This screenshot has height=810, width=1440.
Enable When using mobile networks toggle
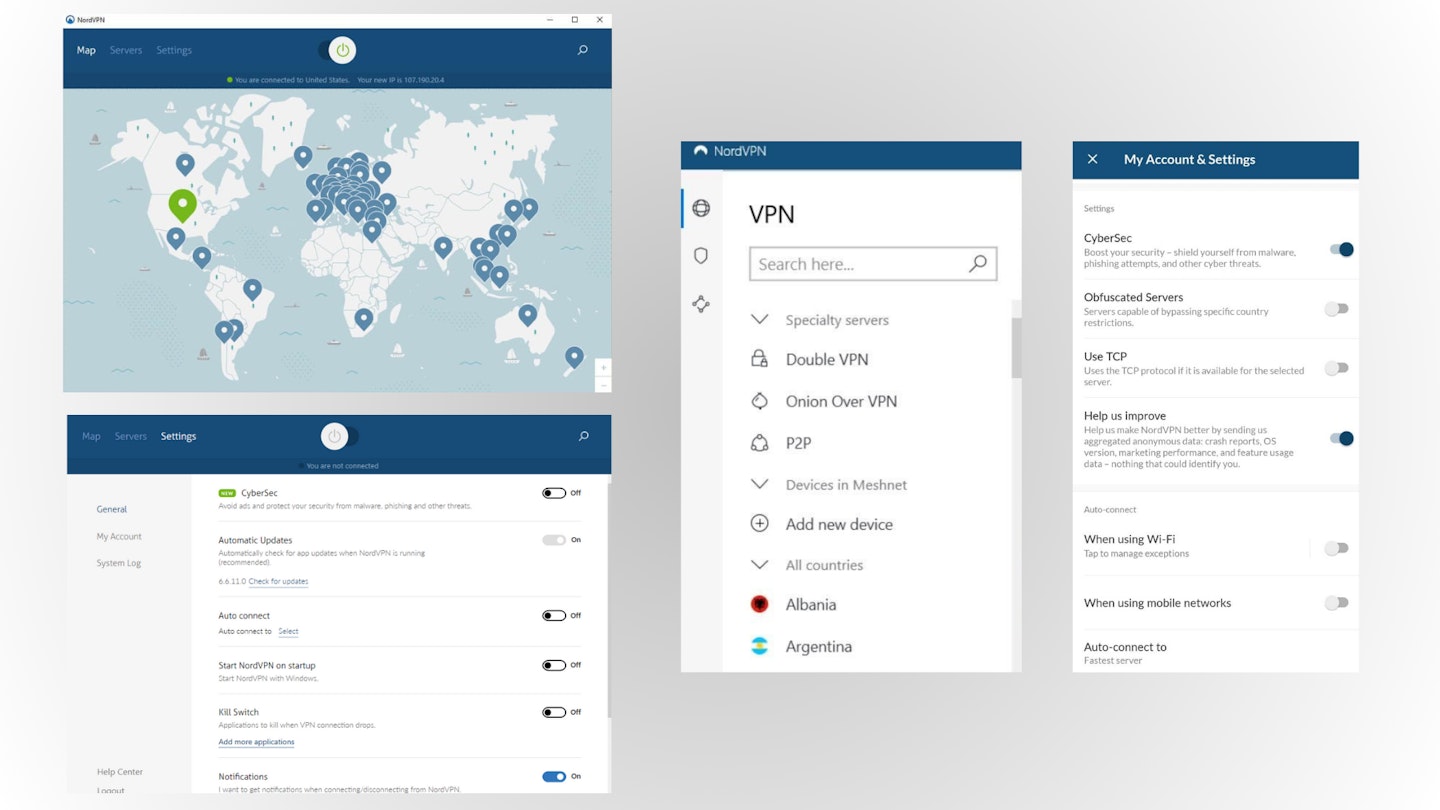click(1337, 603)
